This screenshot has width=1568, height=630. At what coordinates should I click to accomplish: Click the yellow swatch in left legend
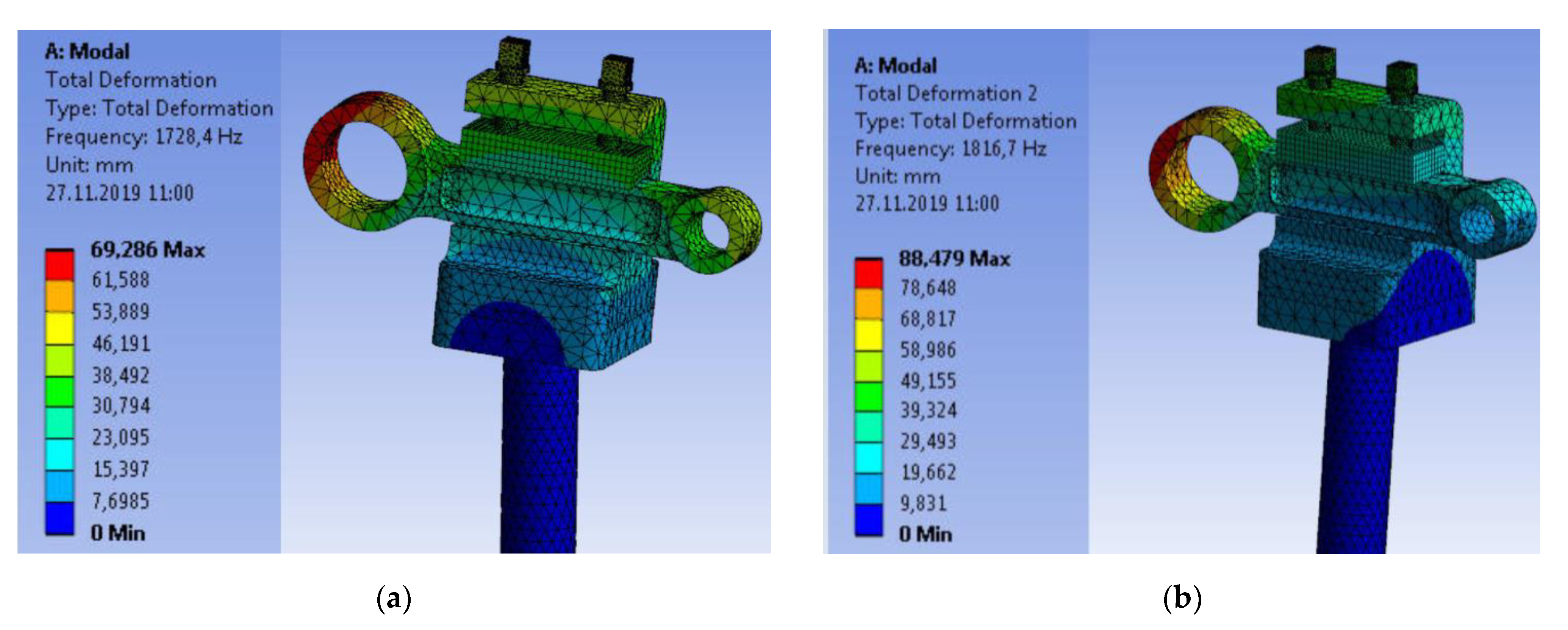tap(59, 329)
